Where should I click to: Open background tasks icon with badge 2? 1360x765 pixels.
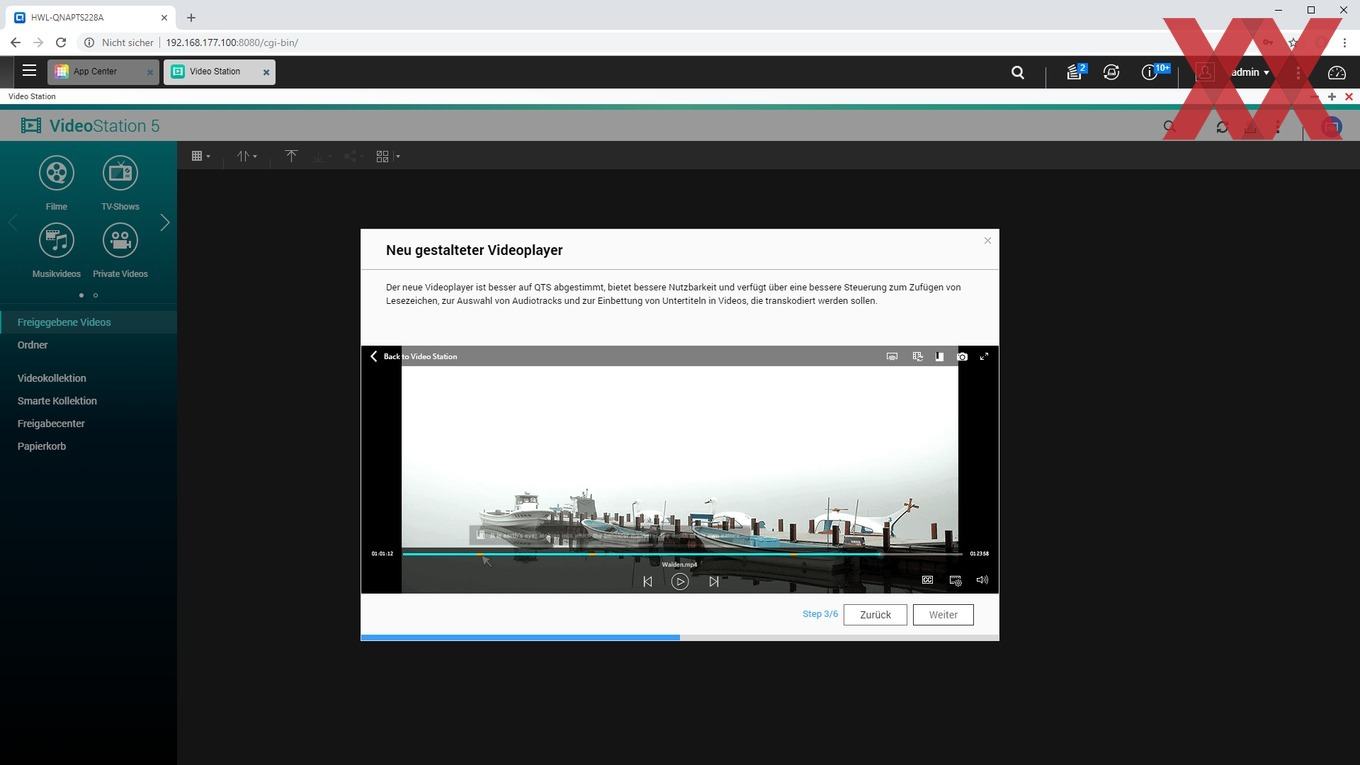click(x=1075, y=71)
